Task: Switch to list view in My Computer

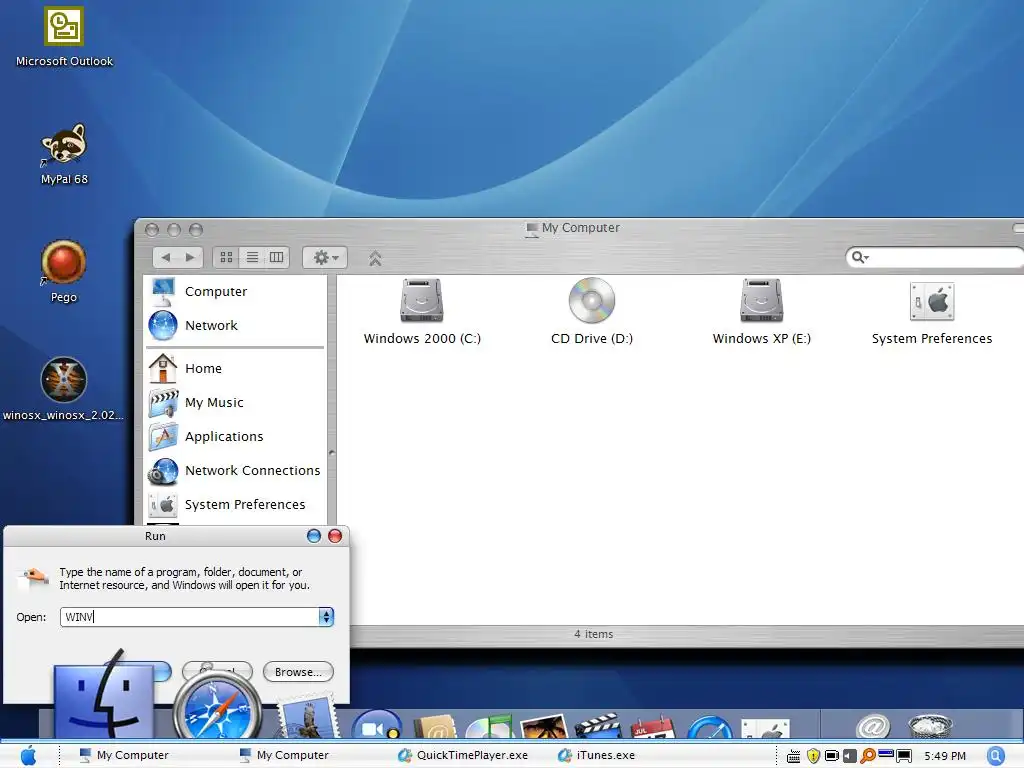Action: pyautogui.click(x=252, y=257)
